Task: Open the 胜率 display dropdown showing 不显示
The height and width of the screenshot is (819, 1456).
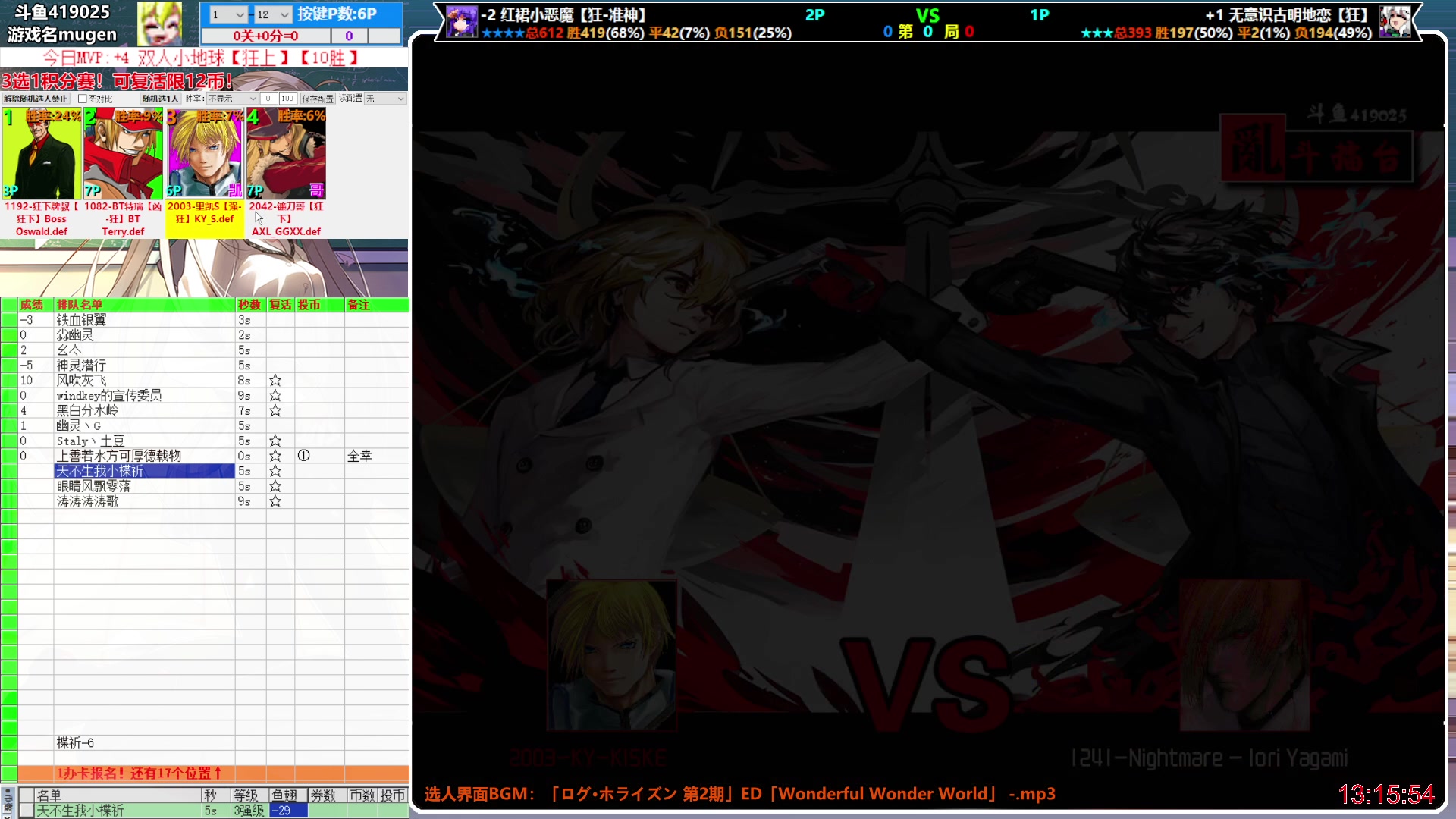Action: point(233,99)
